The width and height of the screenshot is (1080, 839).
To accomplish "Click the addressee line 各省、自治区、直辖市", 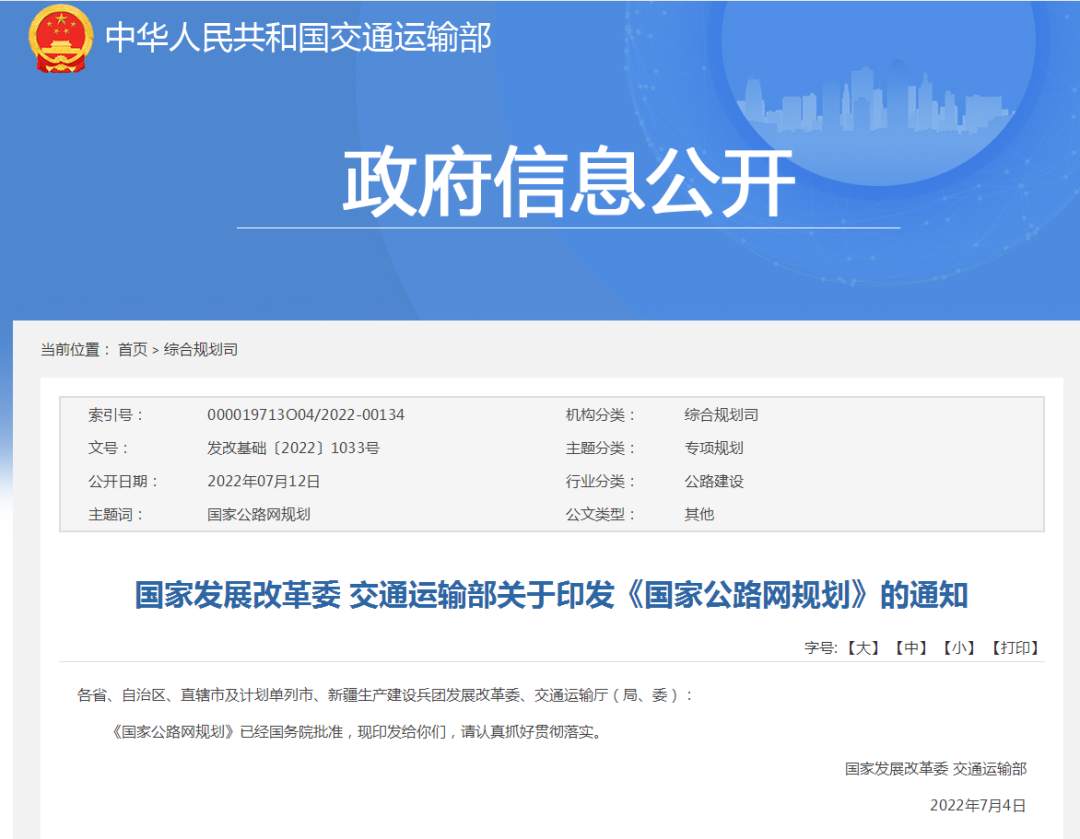I will 385,695.
